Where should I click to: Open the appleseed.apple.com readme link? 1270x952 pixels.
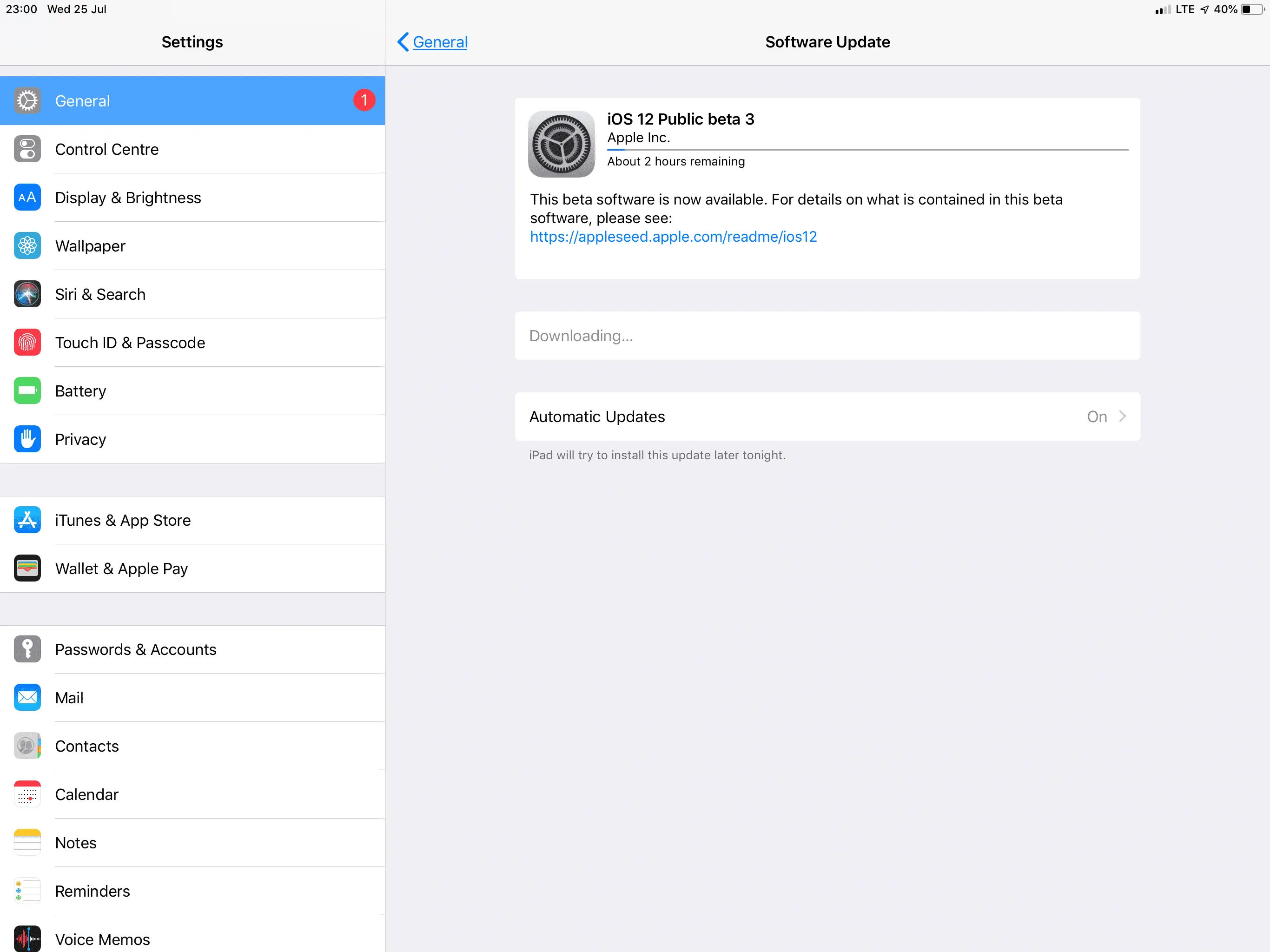pos(673,237)
